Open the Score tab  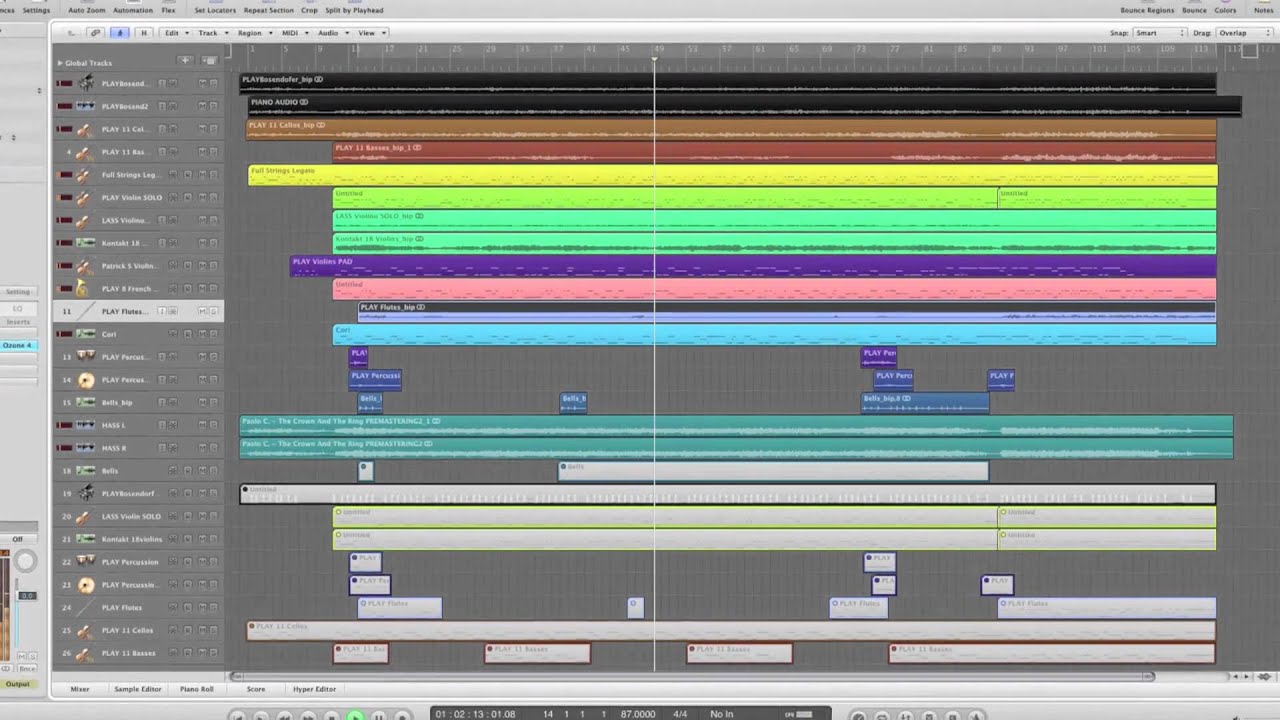(x=256, y=689)
